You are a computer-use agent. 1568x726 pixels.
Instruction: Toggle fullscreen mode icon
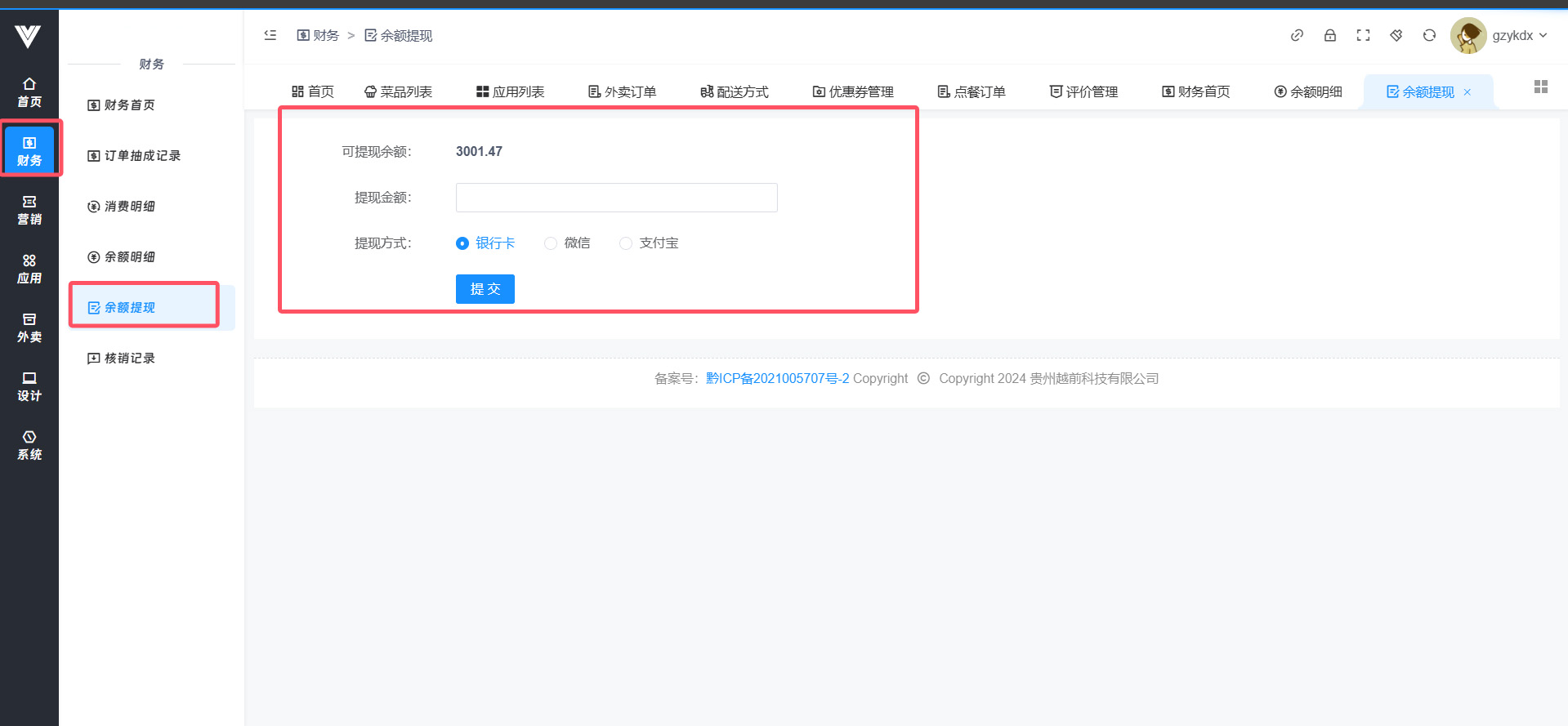tap(1363, 35)
